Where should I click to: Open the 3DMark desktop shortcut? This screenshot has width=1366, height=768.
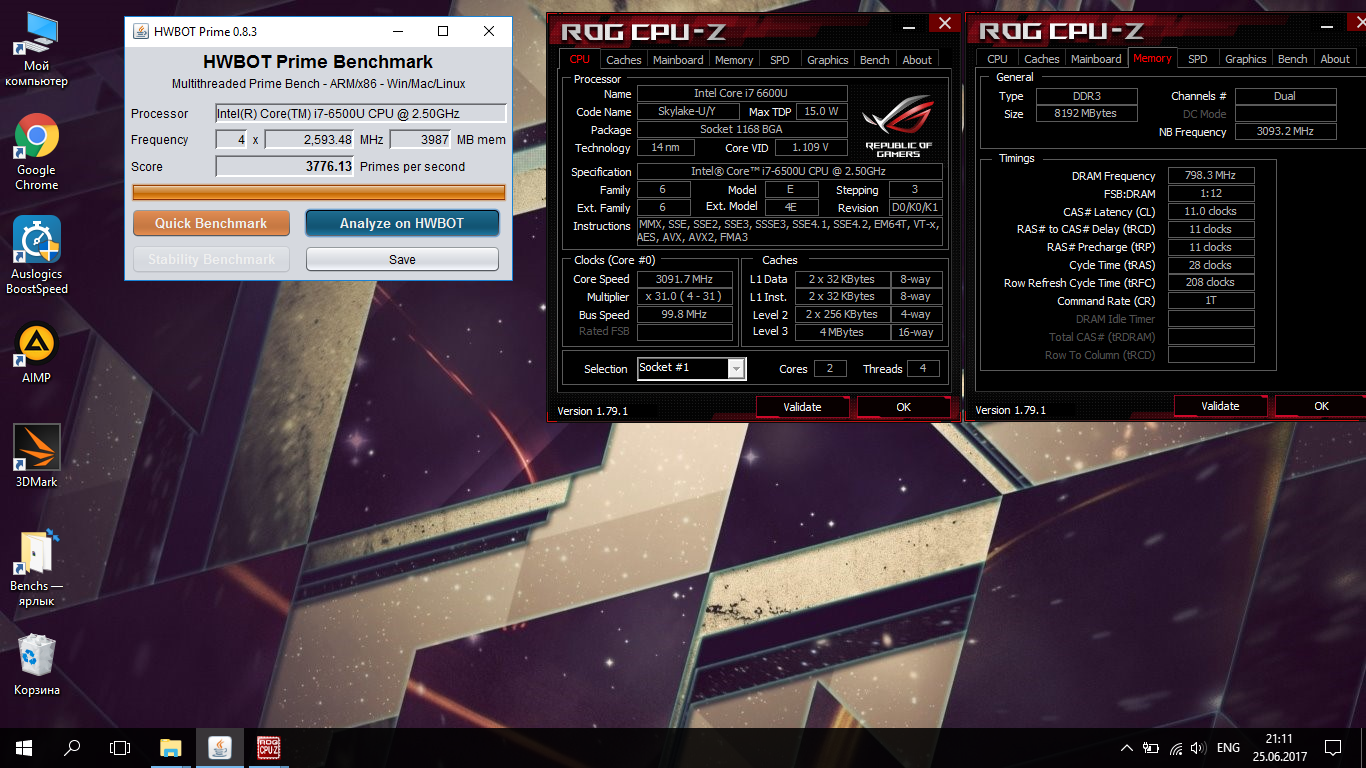pyautogui.click(x=37, y=456)
